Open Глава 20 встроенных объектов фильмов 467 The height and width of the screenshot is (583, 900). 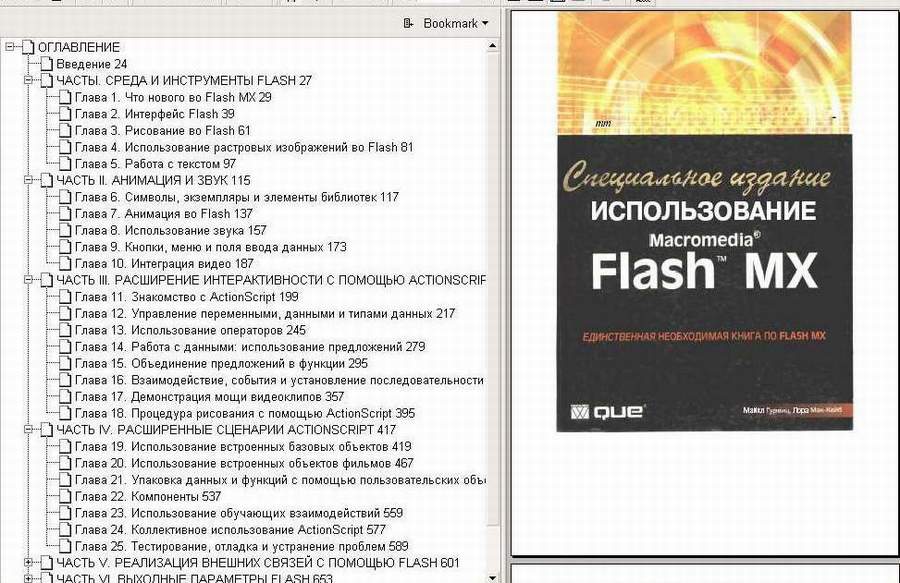(x=244, y=464)
